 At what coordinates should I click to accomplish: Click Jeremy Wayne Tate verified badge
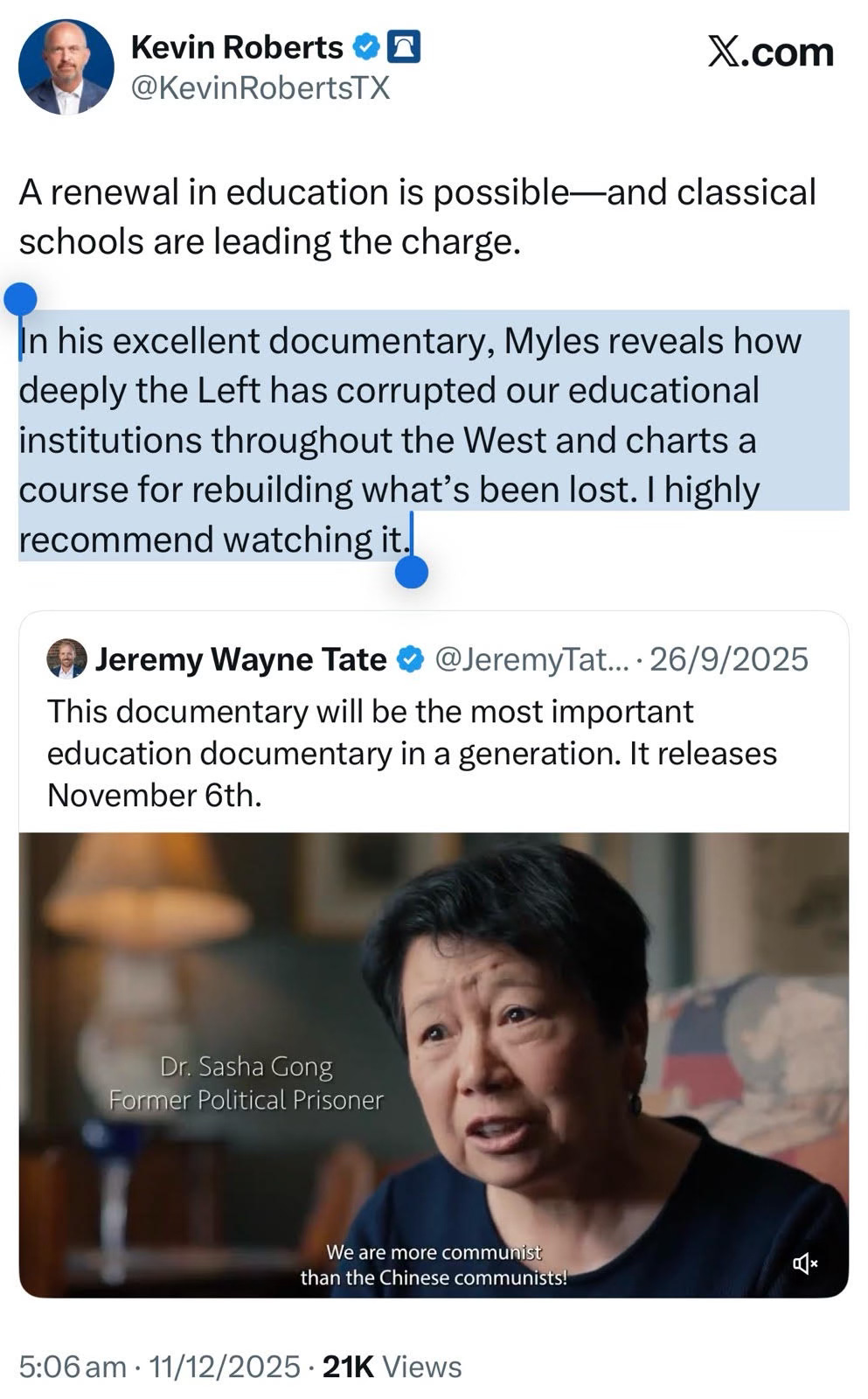click(x=410, y=659)
